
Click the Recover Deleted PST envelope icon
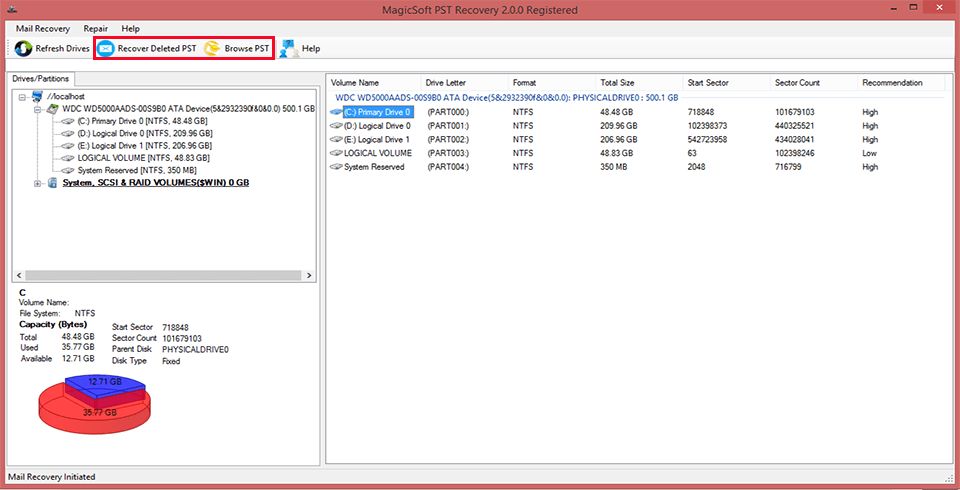coord(106,48)
